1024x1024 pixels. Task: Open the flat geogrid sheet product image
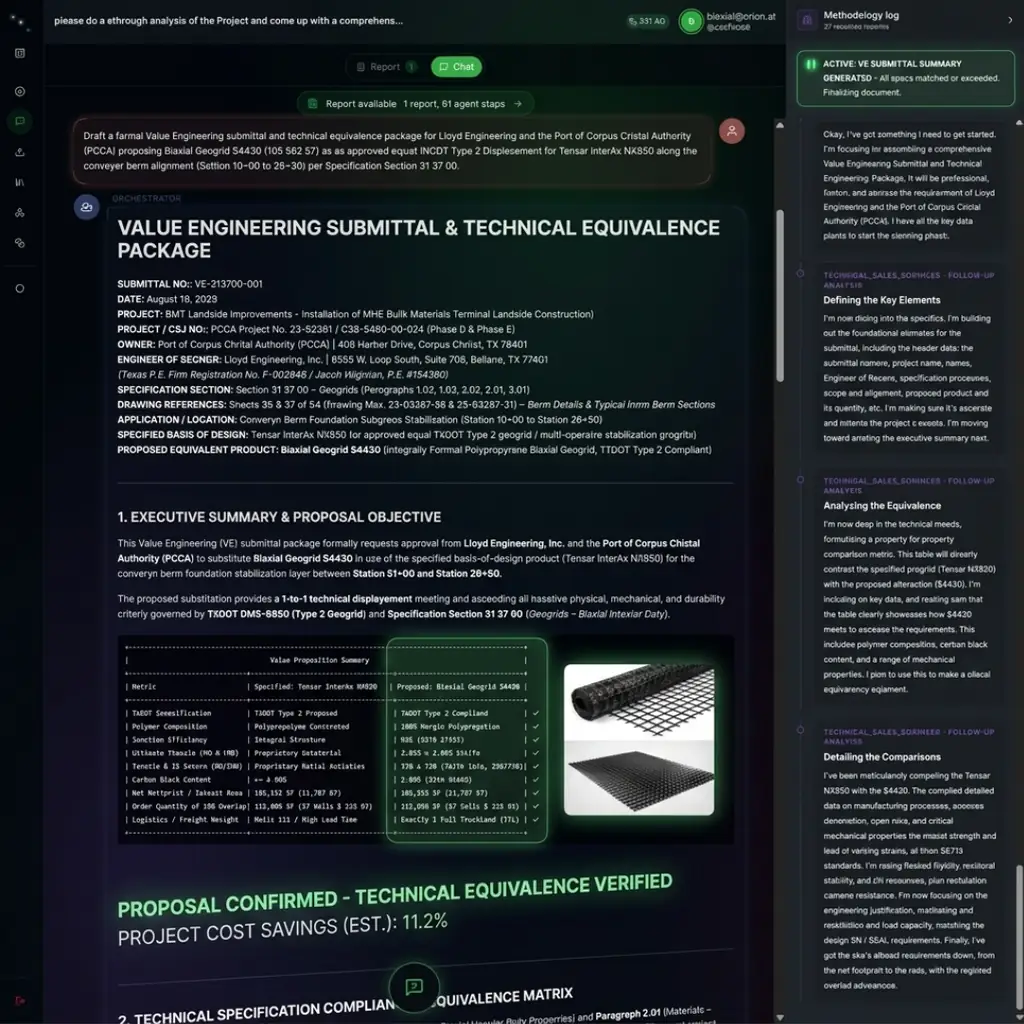point(639,777)
